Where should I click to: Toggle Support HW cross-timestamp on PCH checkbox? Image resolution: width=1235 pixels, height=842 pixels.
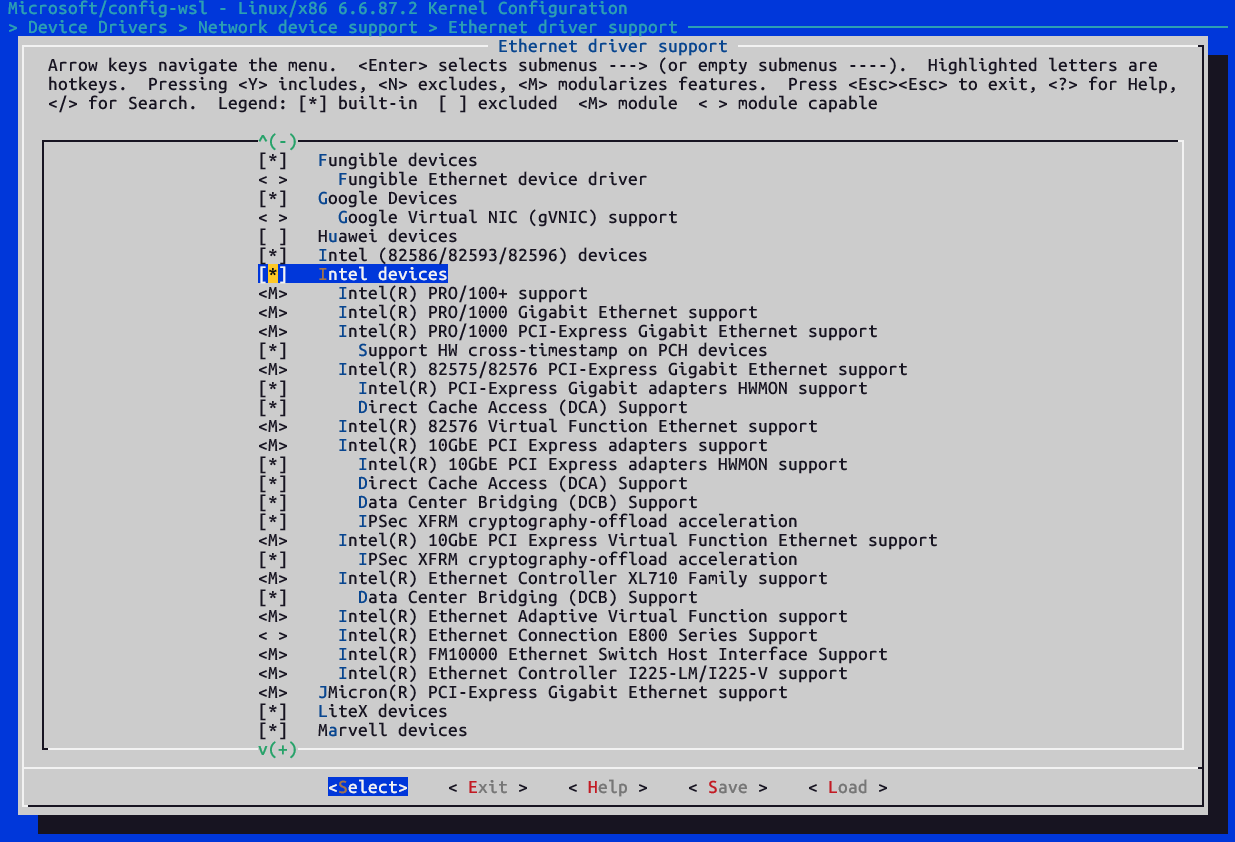[273, 350]
